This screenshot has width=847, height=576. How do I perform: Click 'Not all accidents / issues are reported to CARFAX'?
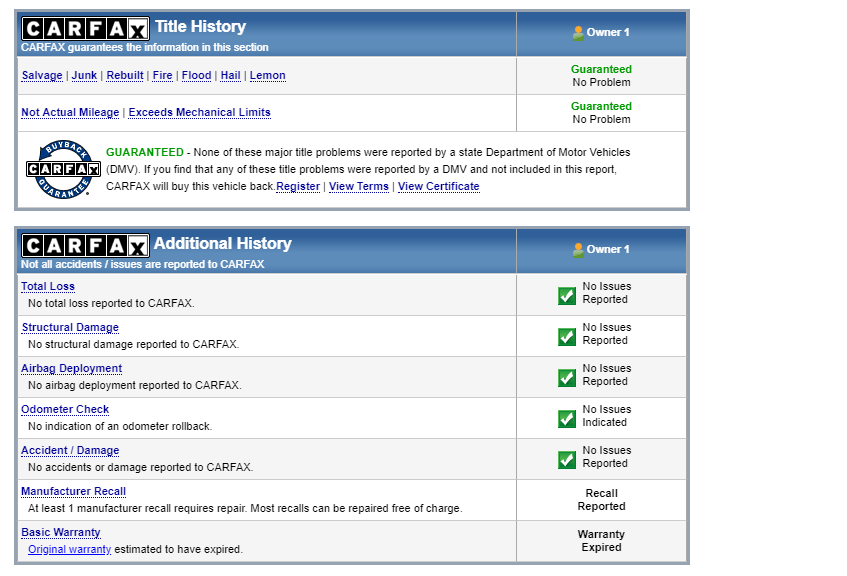coord(143,264)
